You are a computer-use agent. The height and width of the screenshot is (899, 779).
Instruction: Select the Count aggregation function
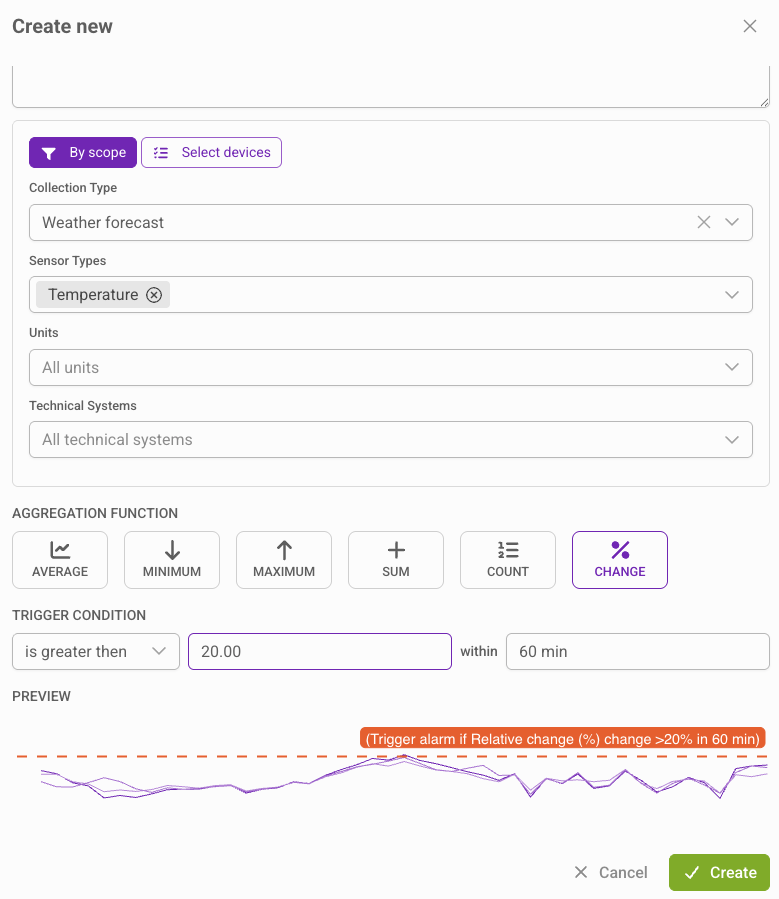(x=507, y=560)
